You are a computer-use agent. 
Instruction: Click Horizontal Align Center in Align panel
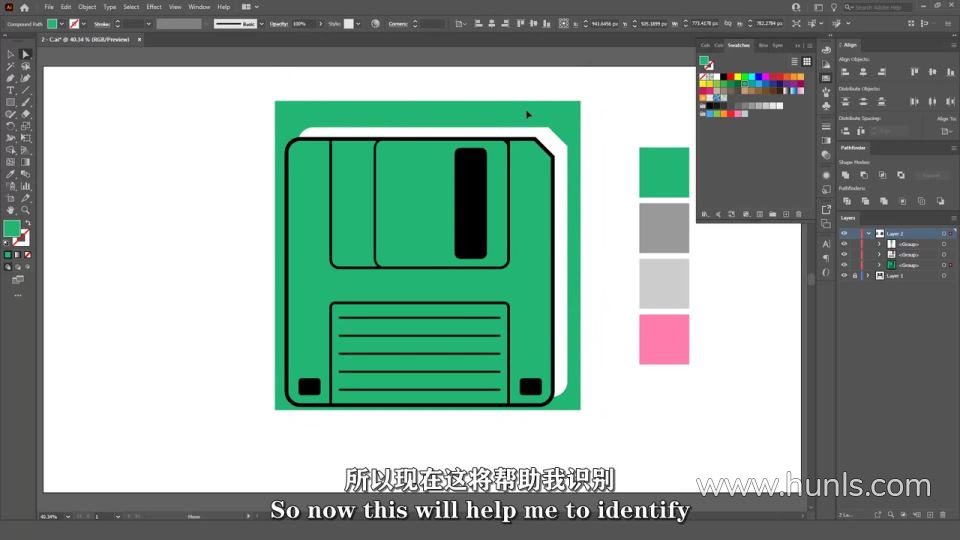863,72
